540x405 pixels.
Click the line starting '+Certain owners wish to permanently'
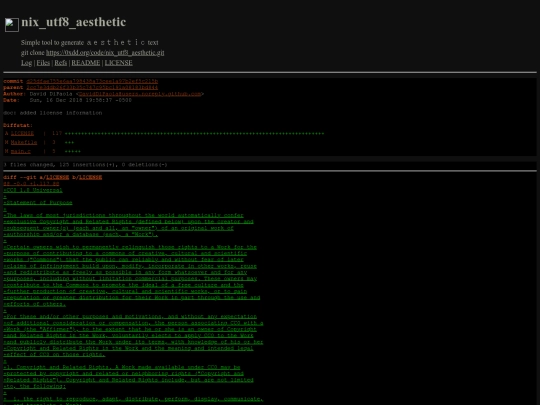(x=130, y=247)
